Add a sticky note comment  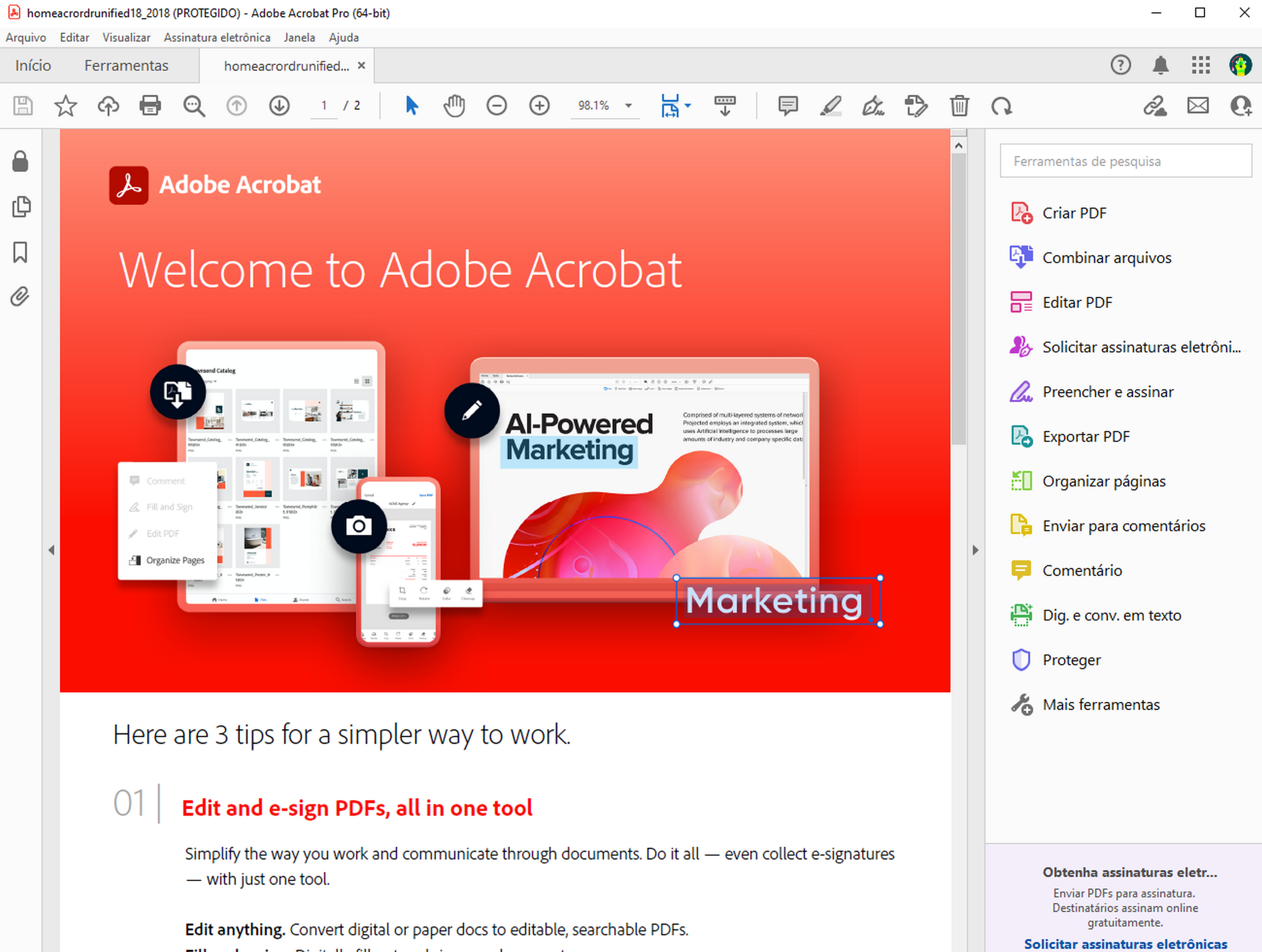pos(788,106)
